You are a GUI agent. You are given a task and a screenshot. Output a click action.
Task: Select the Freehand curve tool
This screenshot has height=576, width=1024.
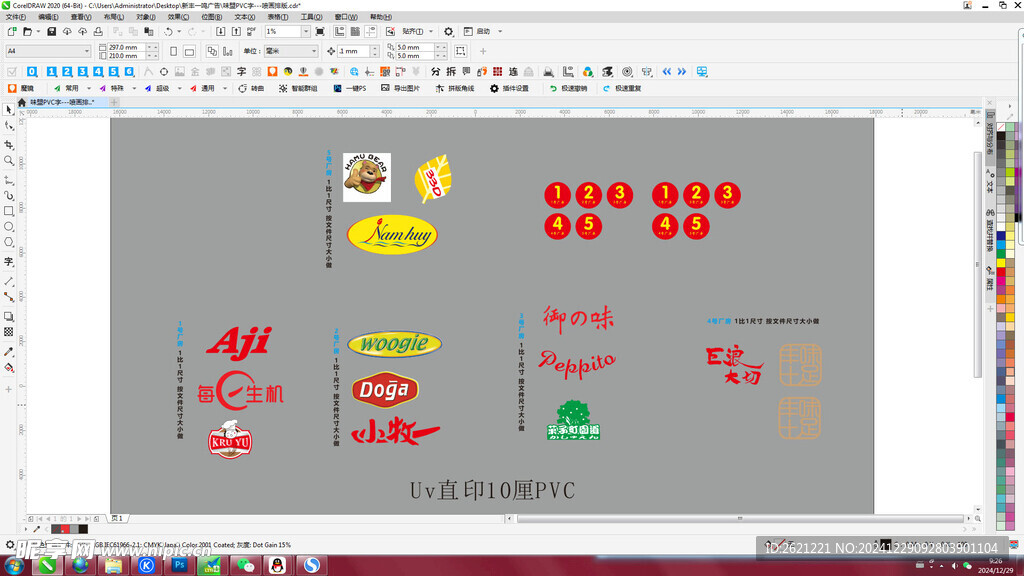(x=8, y=179)
